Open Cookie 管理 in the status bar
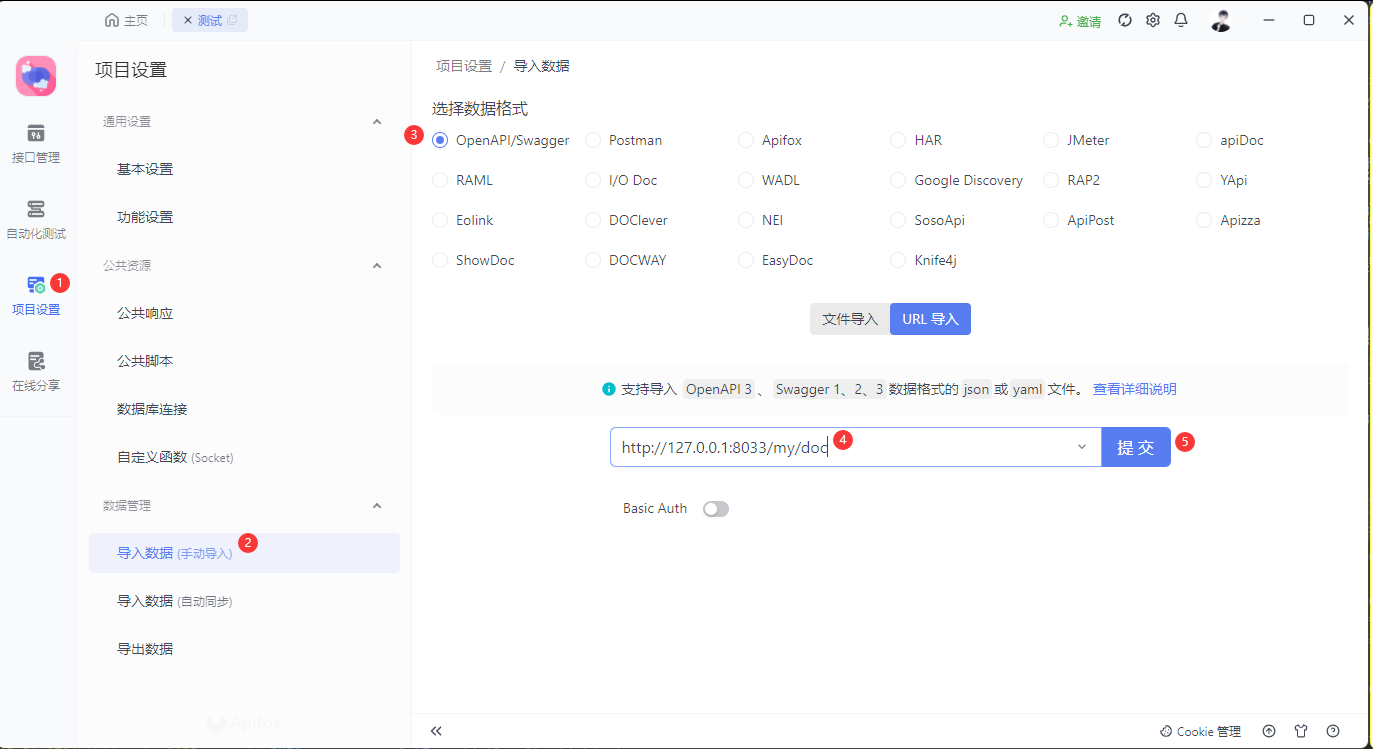The width and height of the screenshot is (1373, 749). [x=1199, y=731]
